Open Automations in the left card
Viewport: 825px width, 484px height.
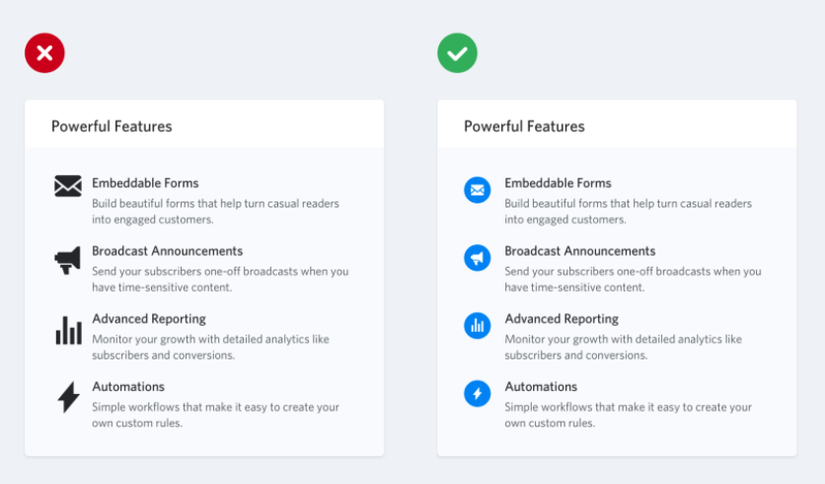point(128,387)
